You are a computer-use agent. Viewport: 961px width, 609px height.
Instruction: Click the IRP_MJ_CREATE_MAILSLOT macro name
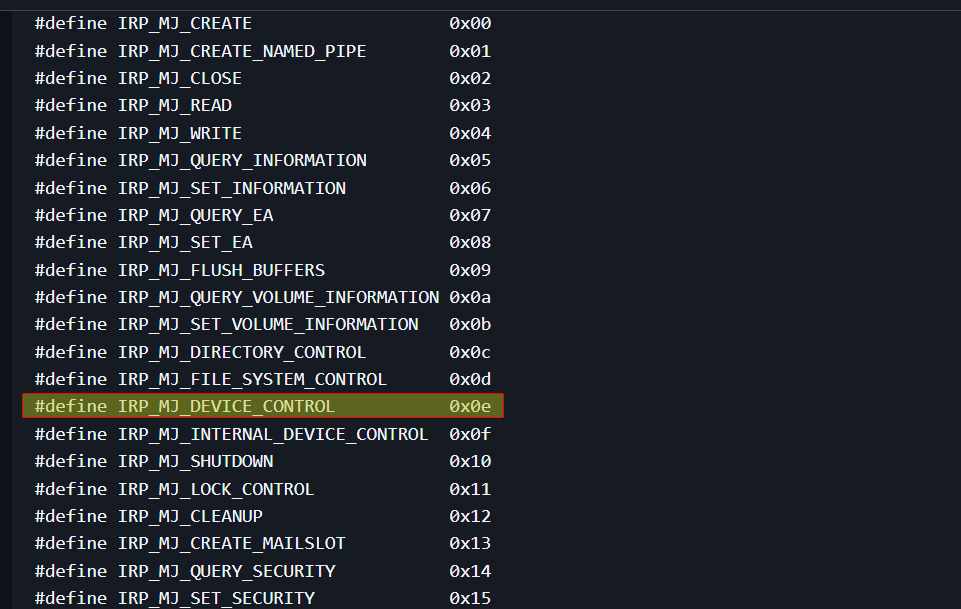pos(232,543)
